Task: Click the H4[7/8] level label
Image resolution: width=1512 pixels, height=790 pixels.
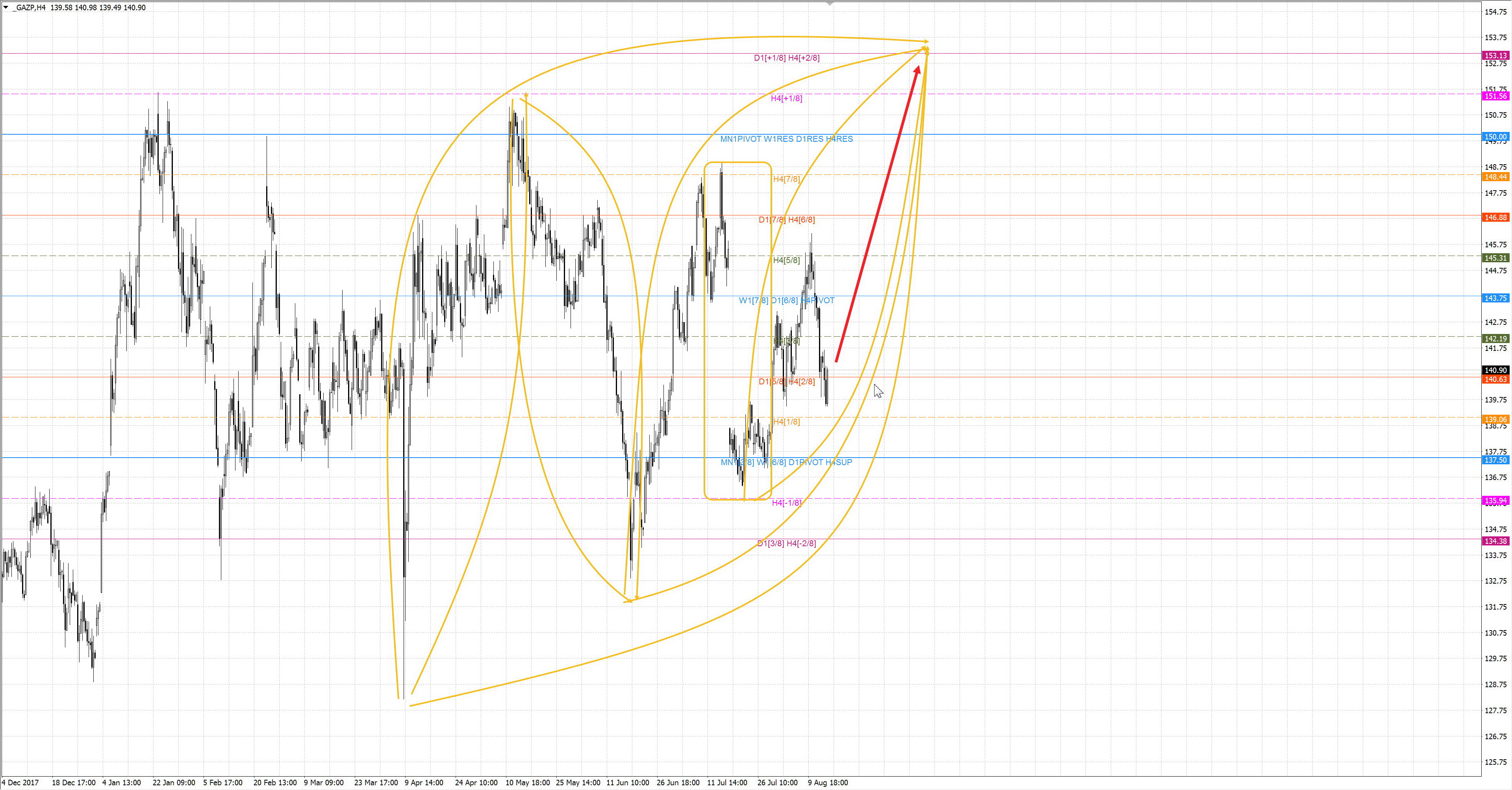Action: (x=787, y=179)
